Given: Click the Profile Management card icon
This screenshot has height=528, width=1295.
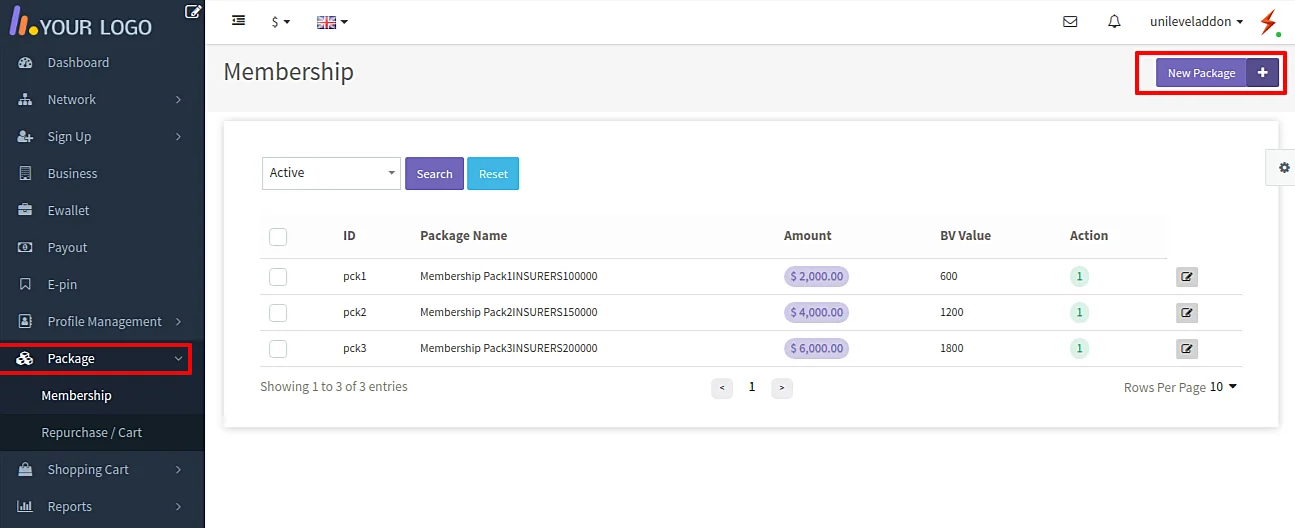Looking at the screenshot, I should pos(26,322).
